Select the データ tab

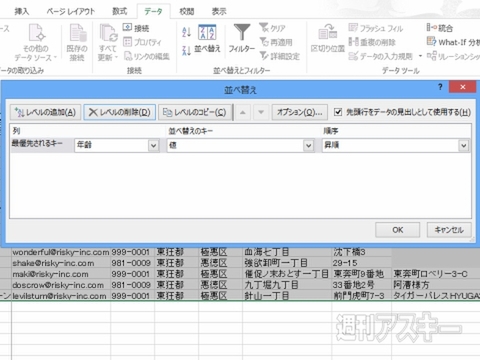click(153, 11)
